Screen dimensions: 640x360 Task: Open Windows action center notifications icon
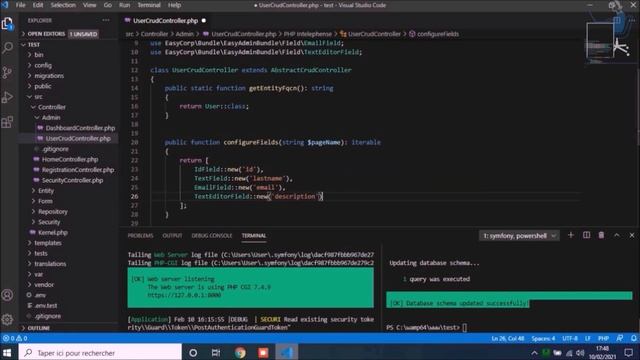[x=628, y=352]
